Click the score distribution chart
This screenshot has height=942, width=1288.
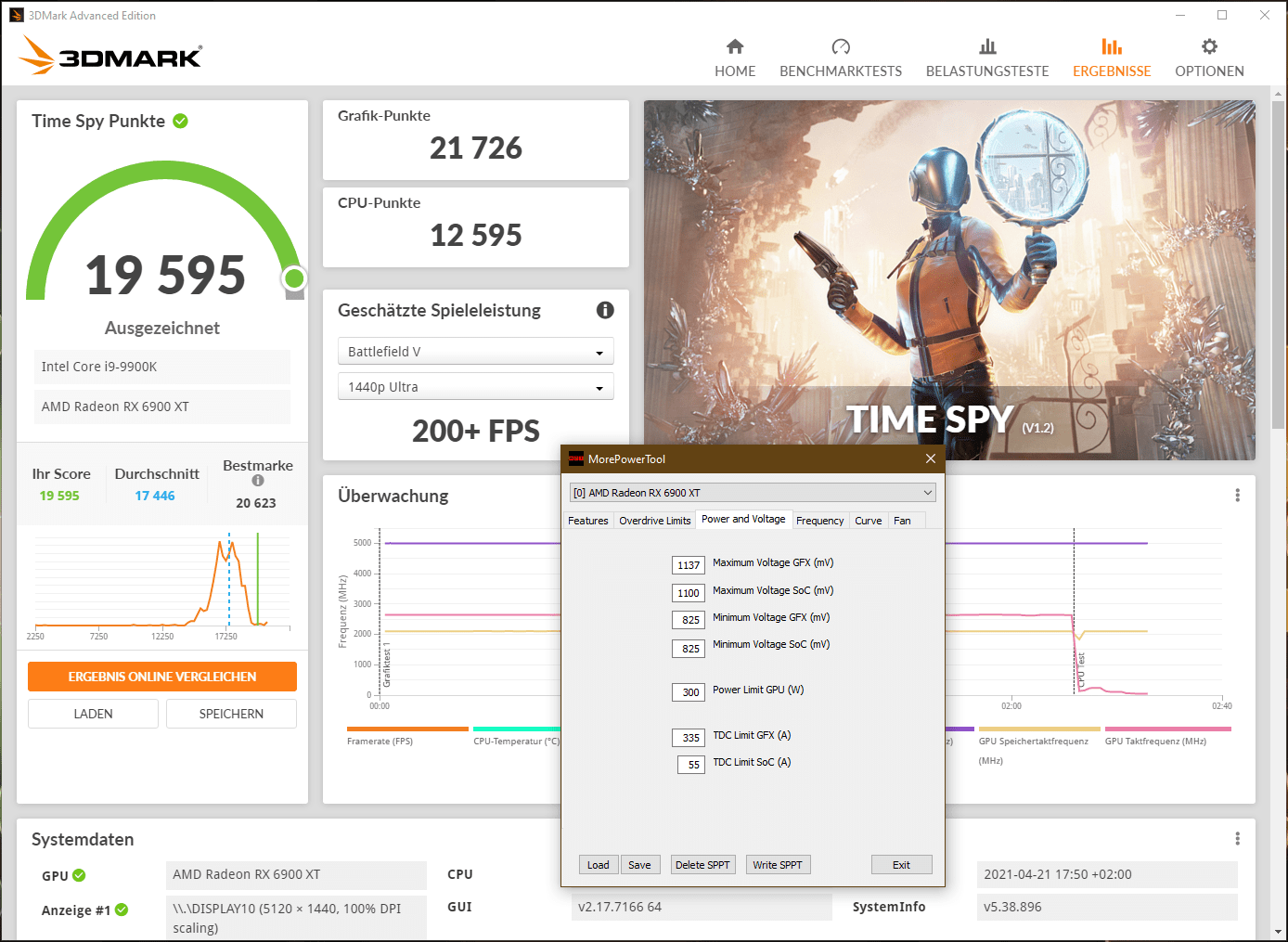tap(162, 585)
